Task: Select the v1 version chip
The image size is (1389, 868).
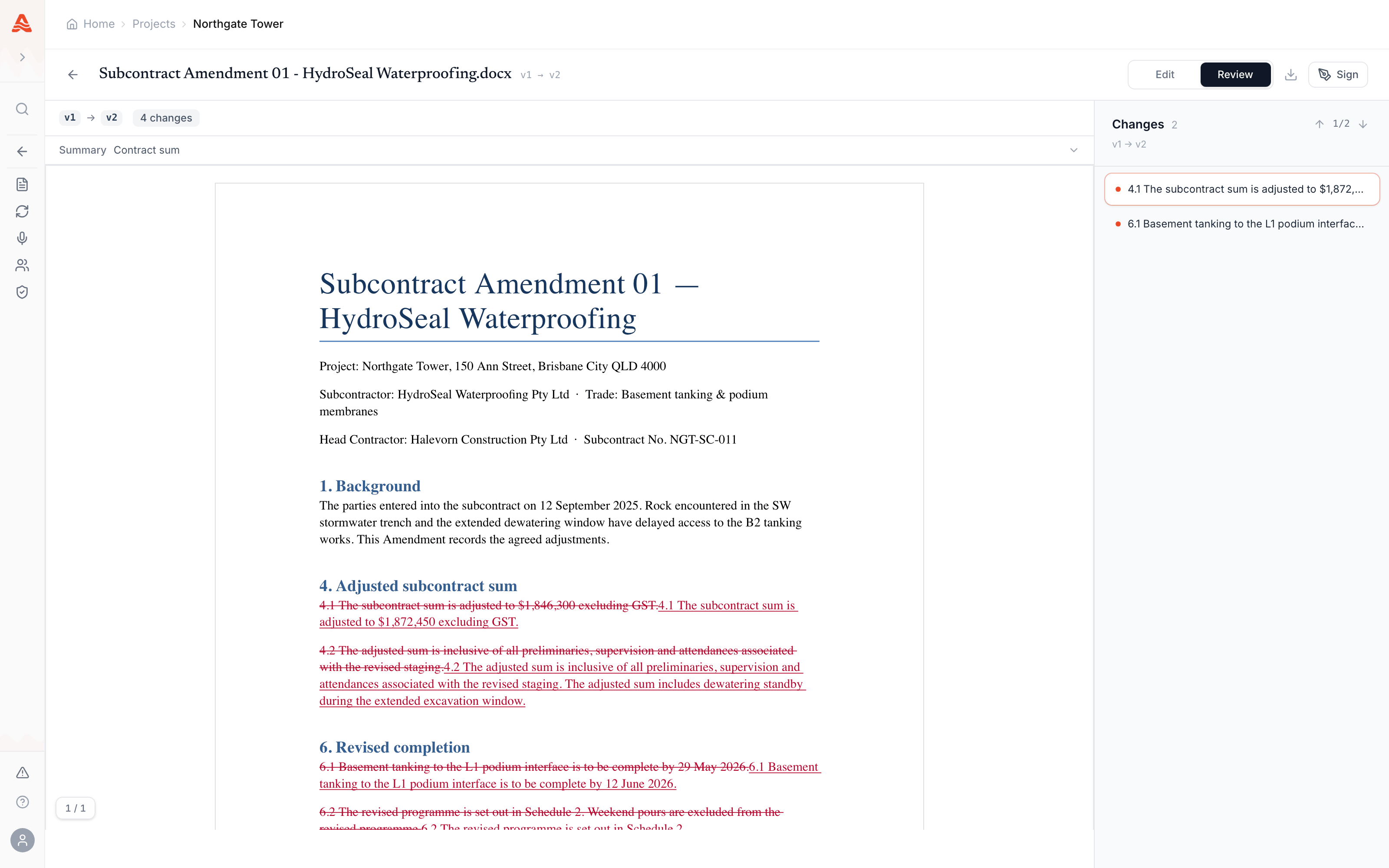Action: tap(69, 118)
